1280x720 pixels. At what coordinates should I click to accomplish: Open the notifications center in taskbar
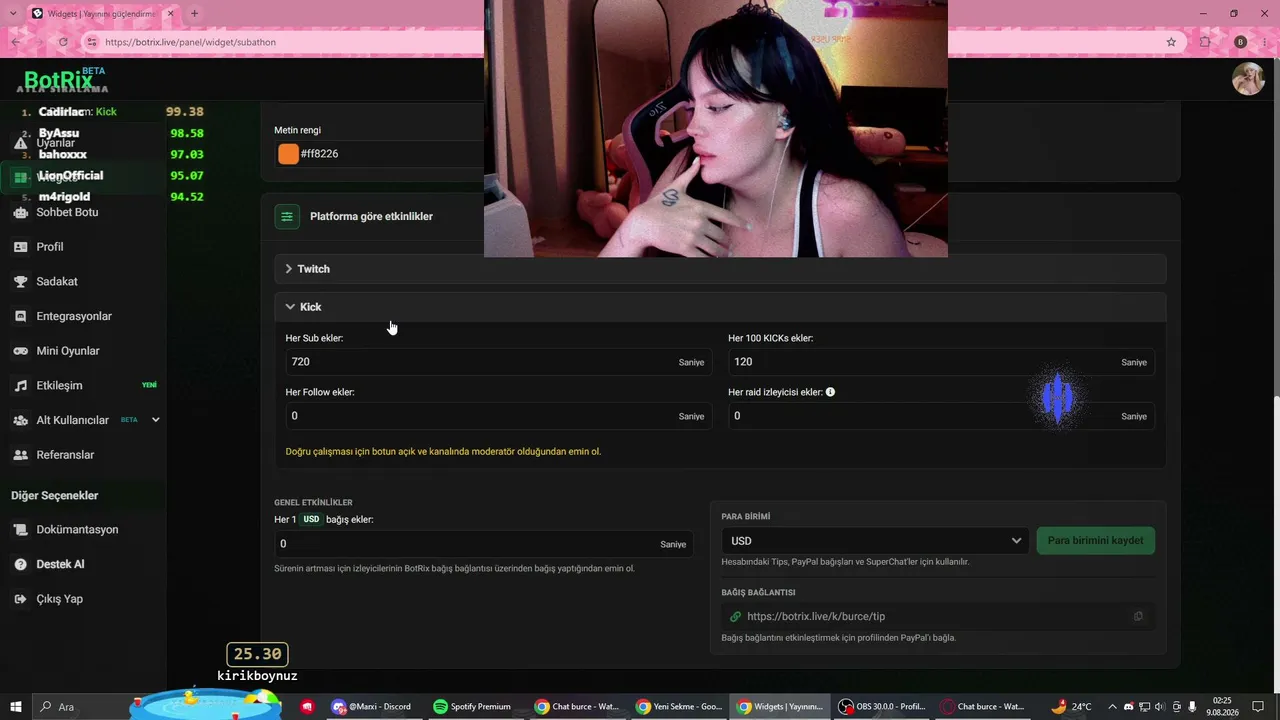[x=1258, y=707]
